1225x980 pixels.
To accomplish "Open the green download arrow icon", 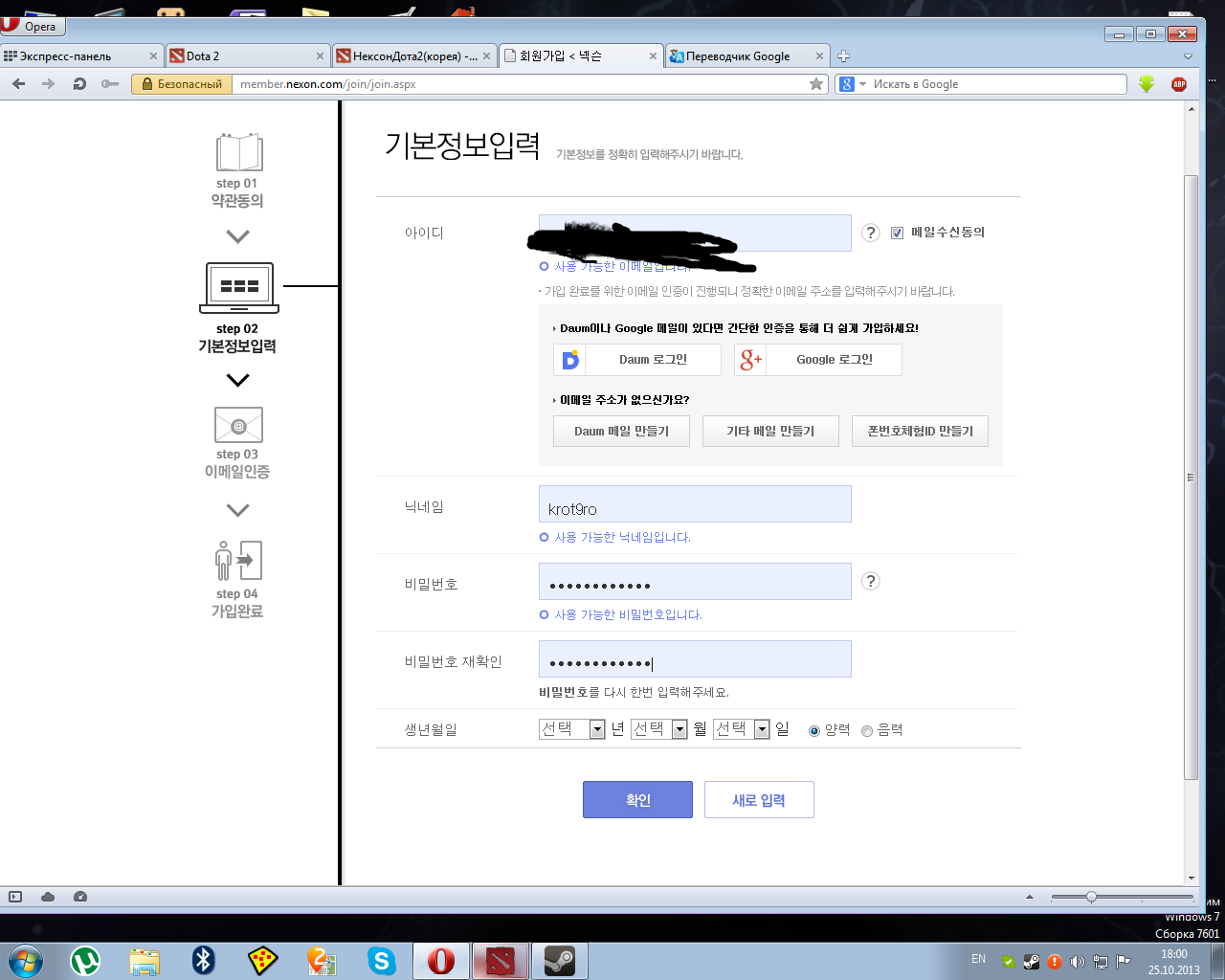I will pyautogui.click(x=1147, y=84).
